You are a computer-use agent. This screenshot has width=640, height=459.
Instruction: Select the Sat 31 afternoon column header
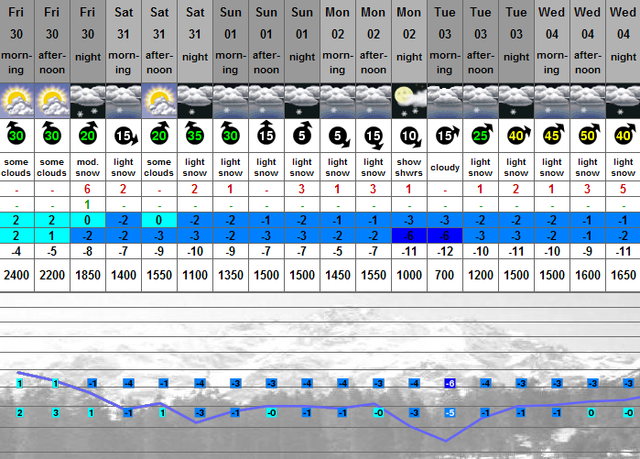(160, 41)
